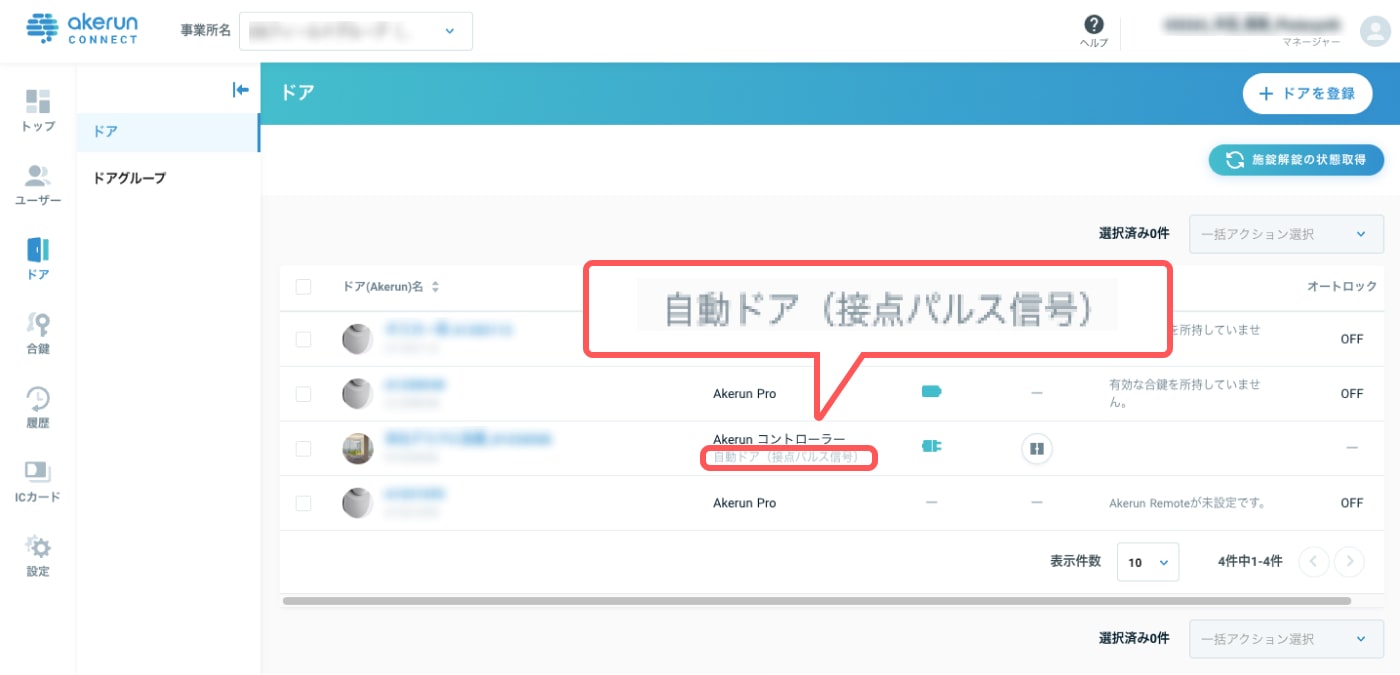Image resolution: width=1400 pixels, height=675 pixels.
Task: Open the トップ dashboard from the sidebar
Action: [38, 110]
